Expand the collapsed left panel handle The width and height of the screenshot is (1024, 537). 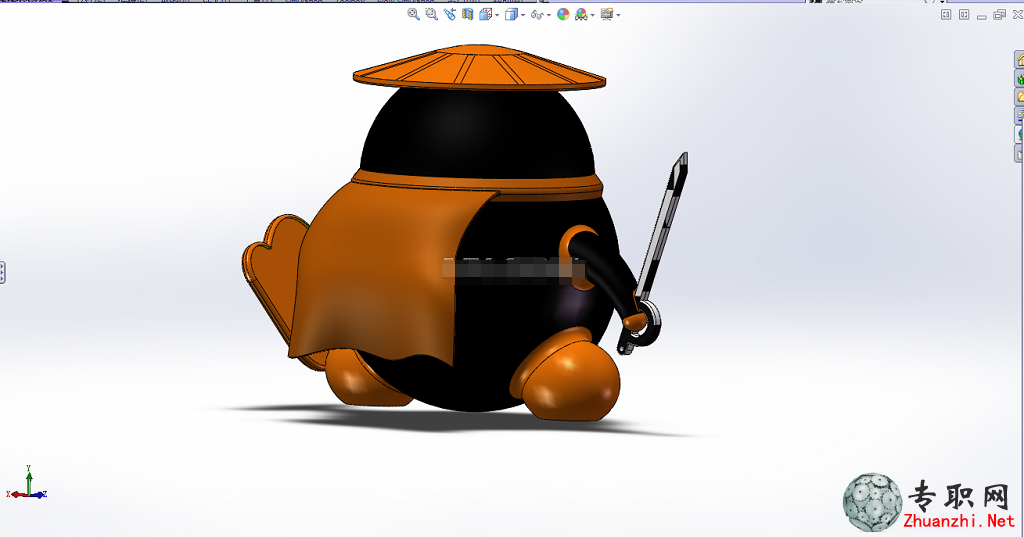tap(2, 272)
